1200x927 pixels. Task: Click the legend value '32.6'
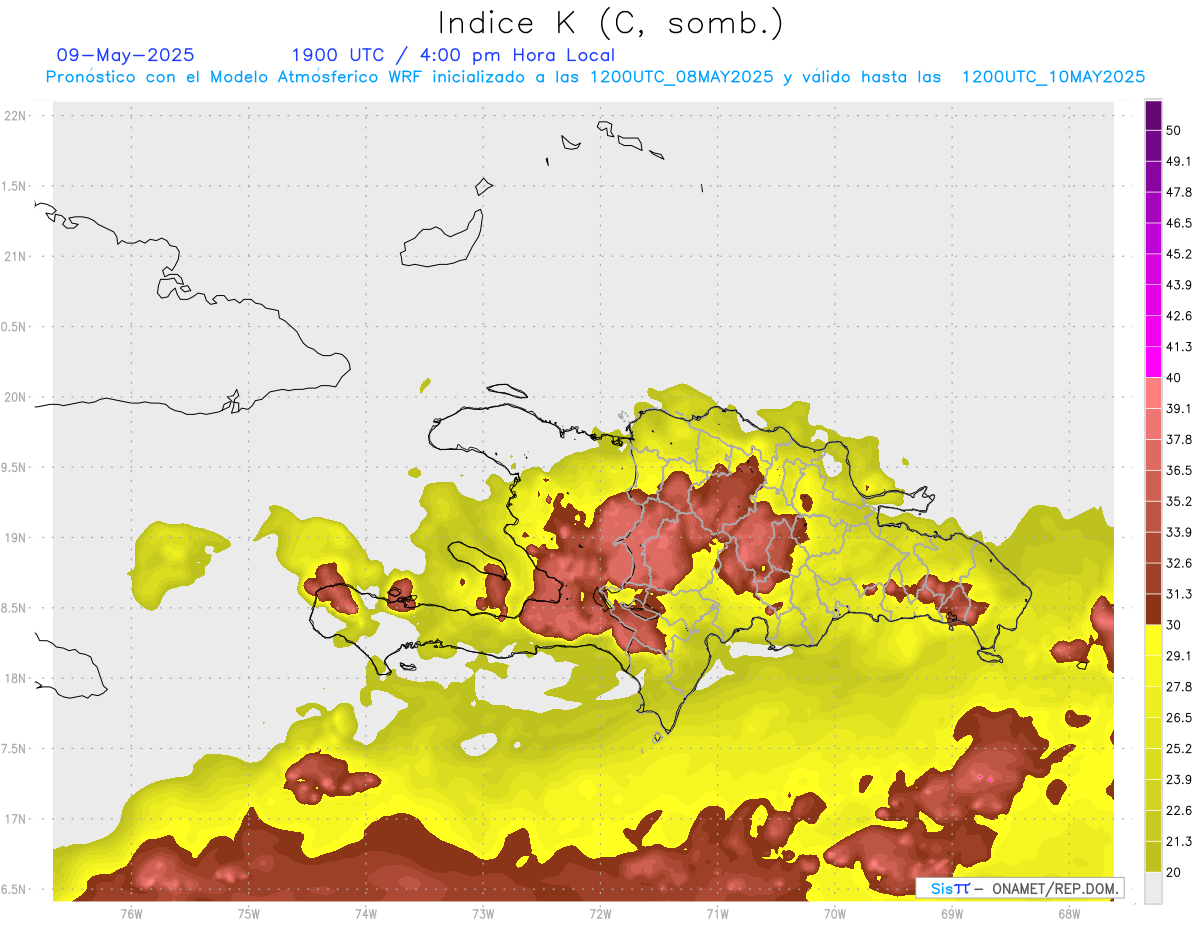click(1178, 563)
